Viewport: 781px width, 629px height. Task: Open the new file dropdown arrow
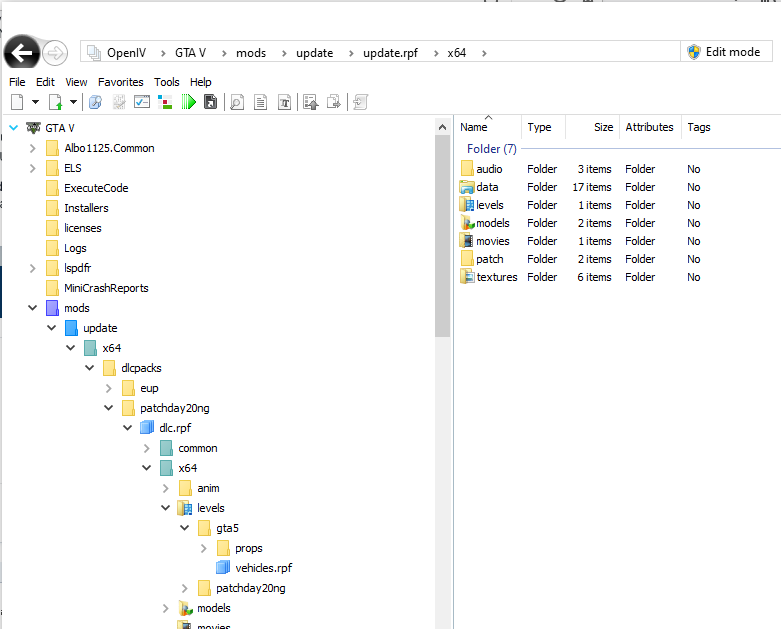pyautogui.click(x=35, y=102)
